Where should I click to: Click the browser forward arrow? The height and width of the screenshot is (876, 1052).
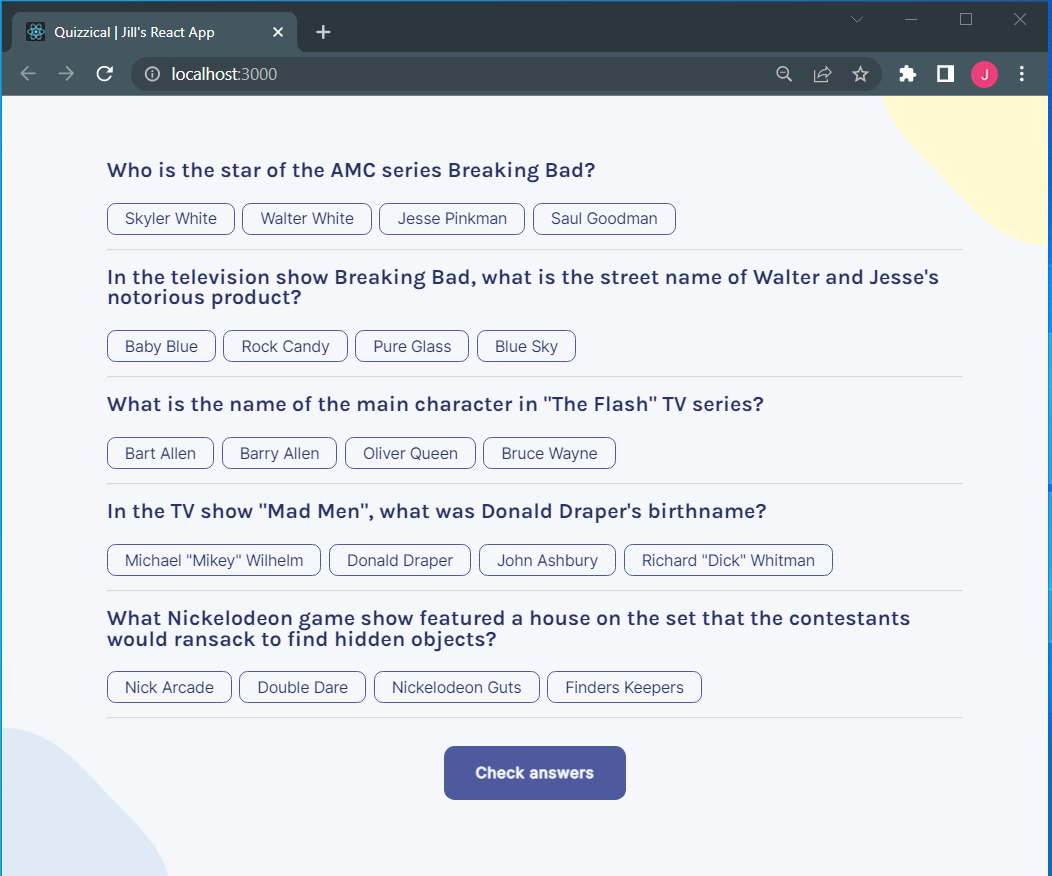click(x=65, y=73)
